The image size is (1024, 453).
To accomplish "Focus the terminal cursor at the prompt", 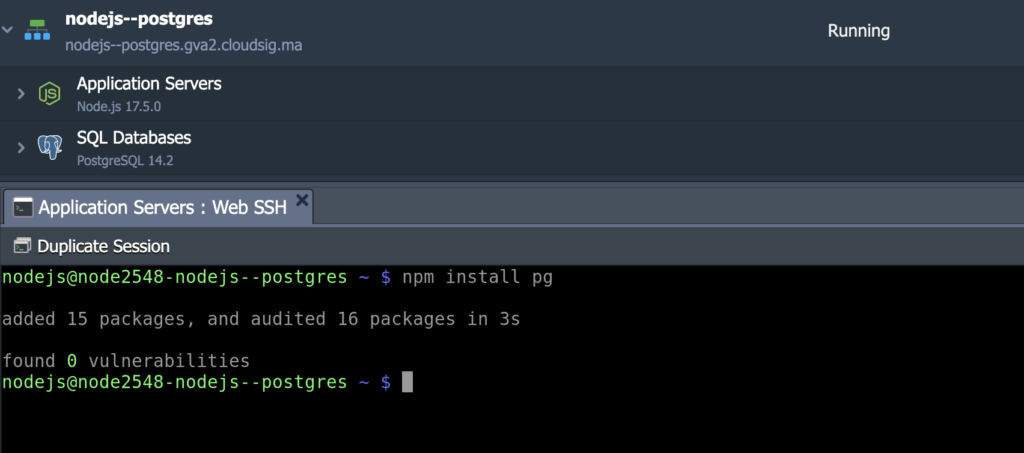I will pyautogui.click(x=407, y=382).
